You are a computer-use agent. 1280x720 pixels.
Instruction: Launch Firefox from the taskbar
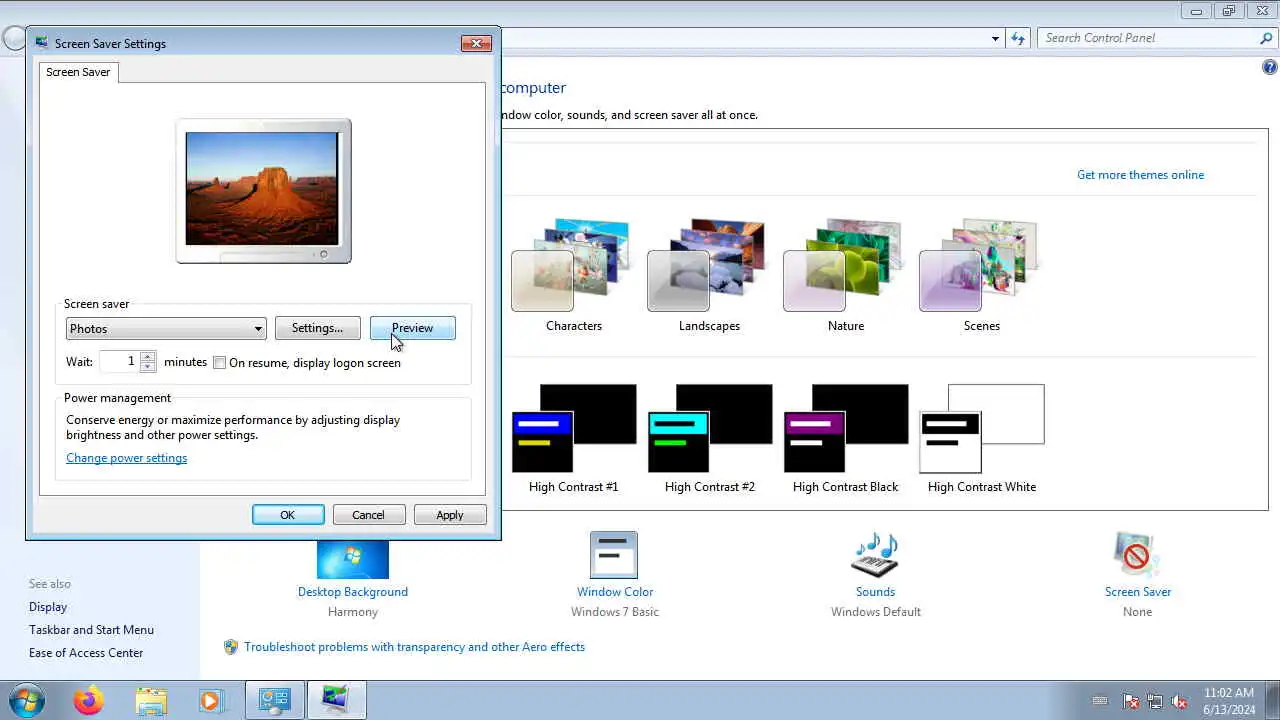coord(88,700)
